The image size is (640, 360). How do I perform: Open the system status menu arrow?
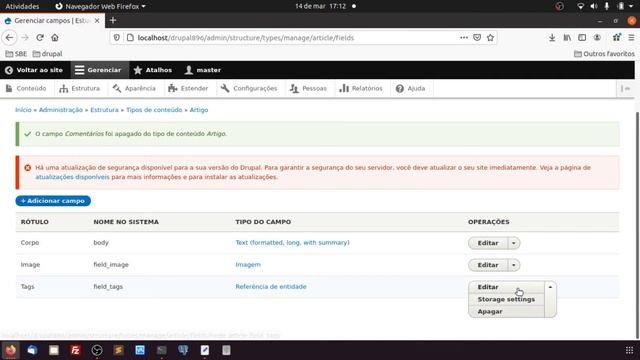(631, 6)
